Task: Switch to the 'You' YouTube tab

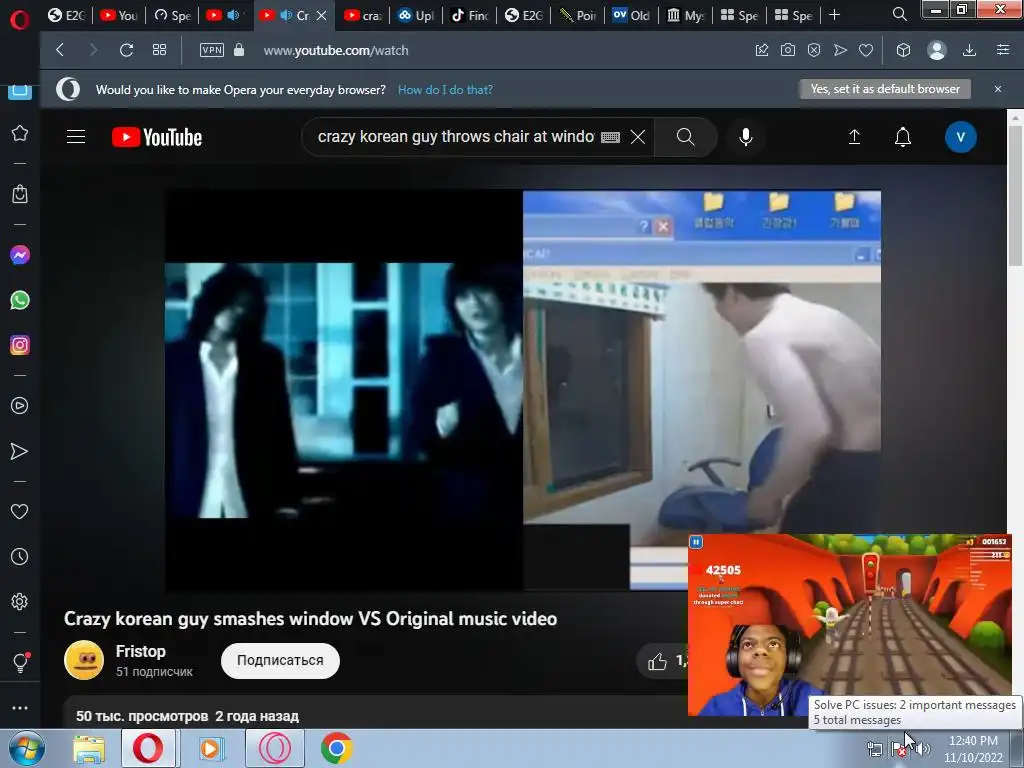Action: pyautogui.click(x=119, y=15)
